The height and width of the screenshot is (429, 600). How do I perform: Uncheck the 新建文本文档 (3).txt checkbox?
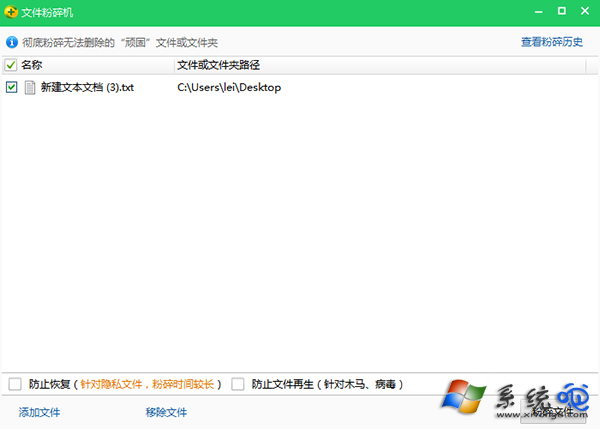[11, 87]
